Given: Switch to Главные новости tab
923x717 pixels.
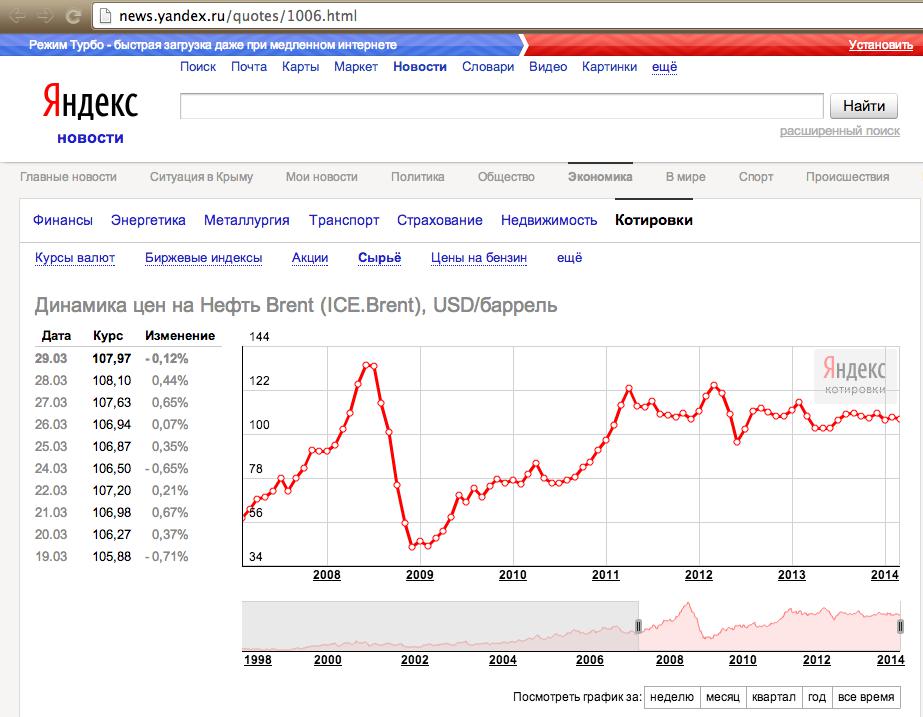Looking at the screenshot, I should click(68, 177).
